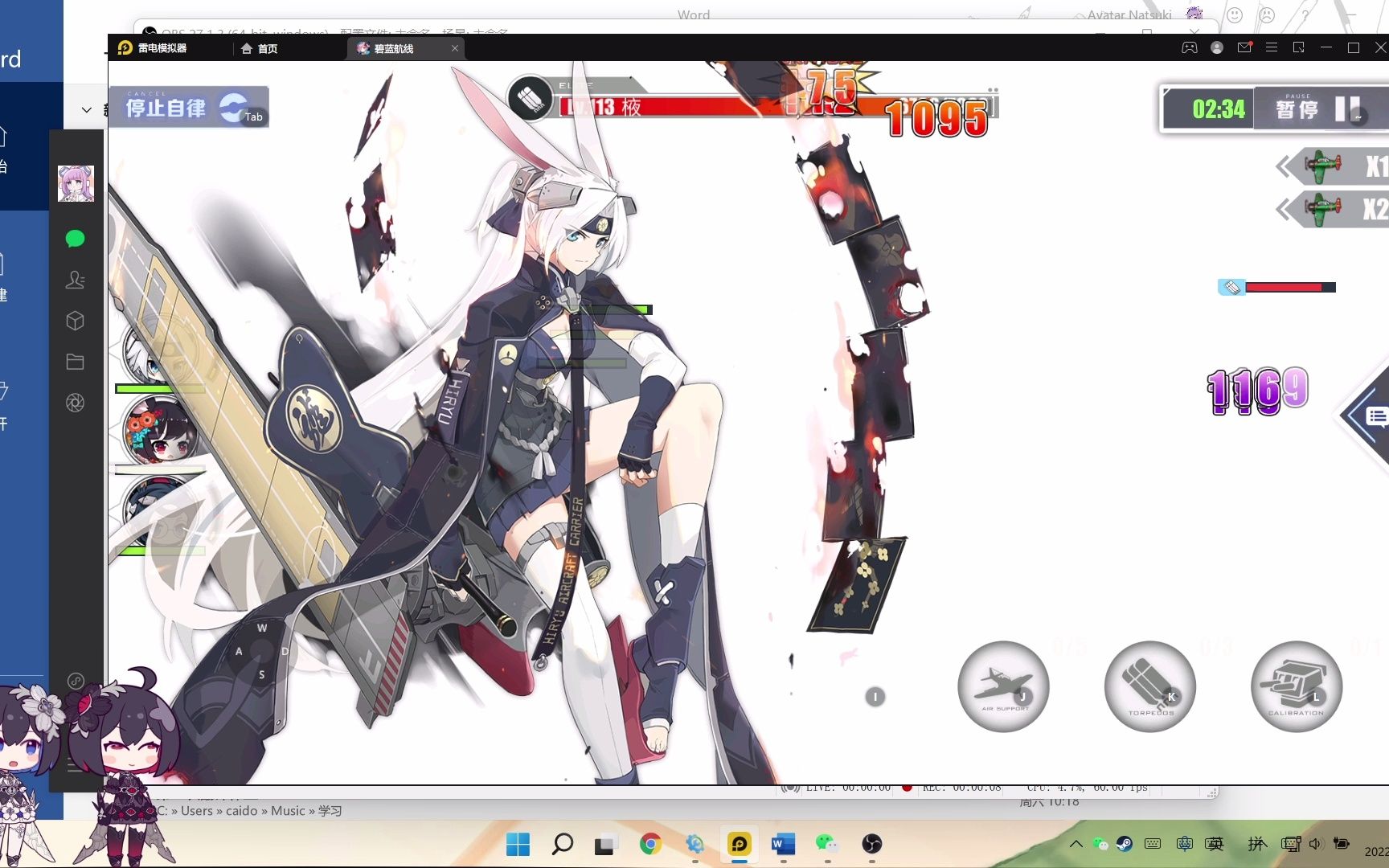The width and height of the screenshot is (1389, 868).
Task: Select the 碧蓝航线 game tab
Action: pyautogui.click(x=394, y=49)
